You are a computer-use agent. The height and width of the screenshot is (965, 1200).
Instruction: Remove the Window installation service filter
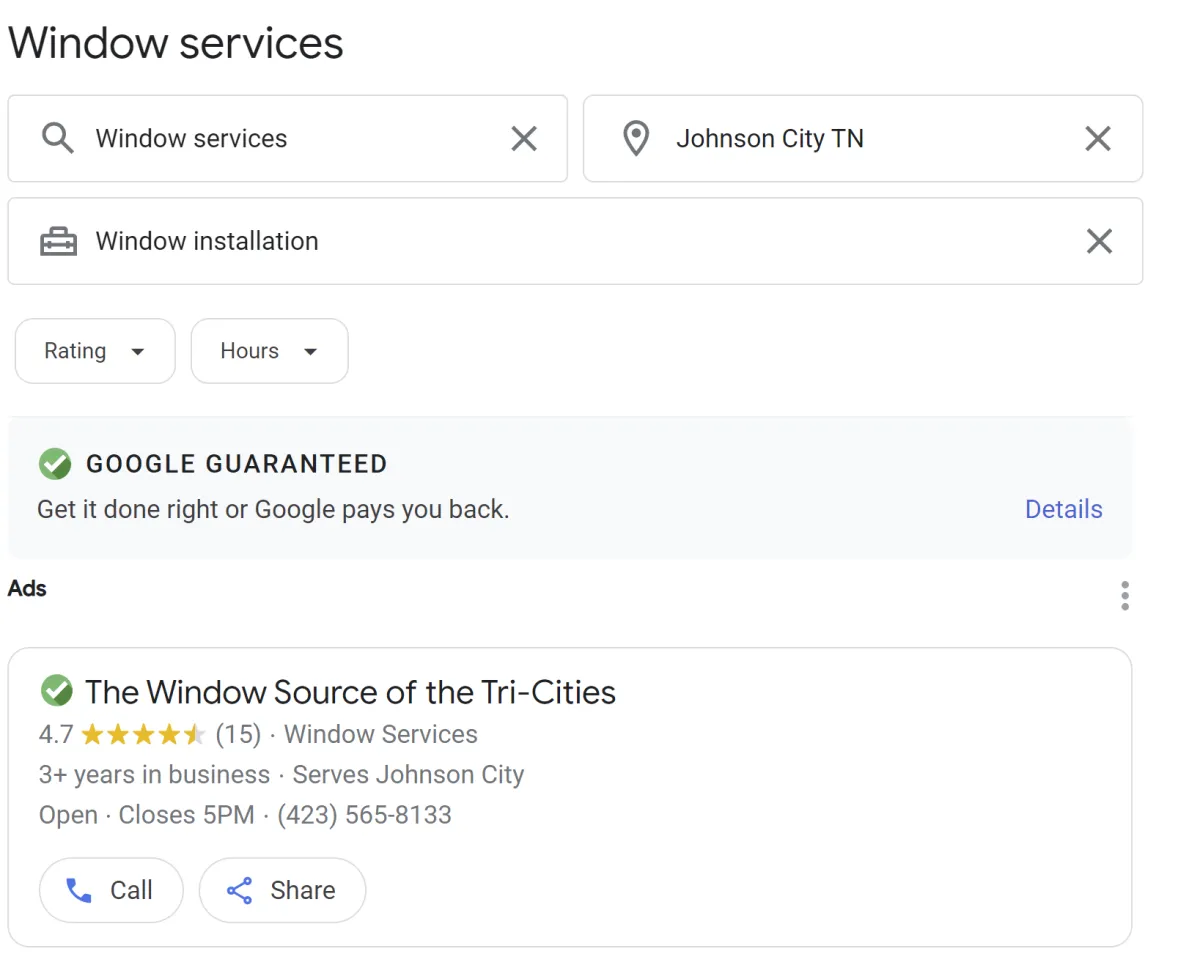point(1099,241)
